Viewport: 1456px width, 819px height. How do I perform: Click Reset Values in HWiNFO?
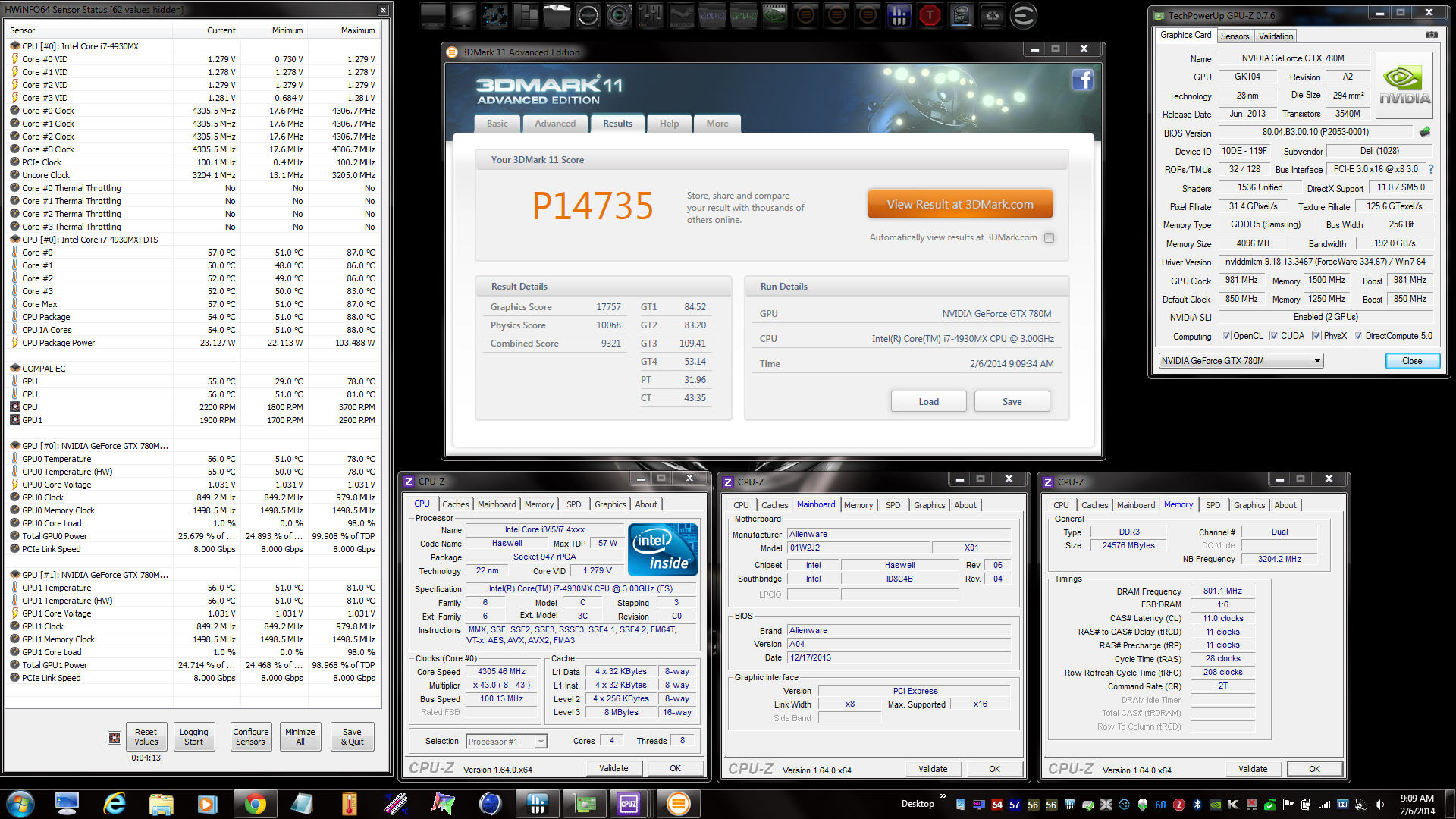point(146,737)
